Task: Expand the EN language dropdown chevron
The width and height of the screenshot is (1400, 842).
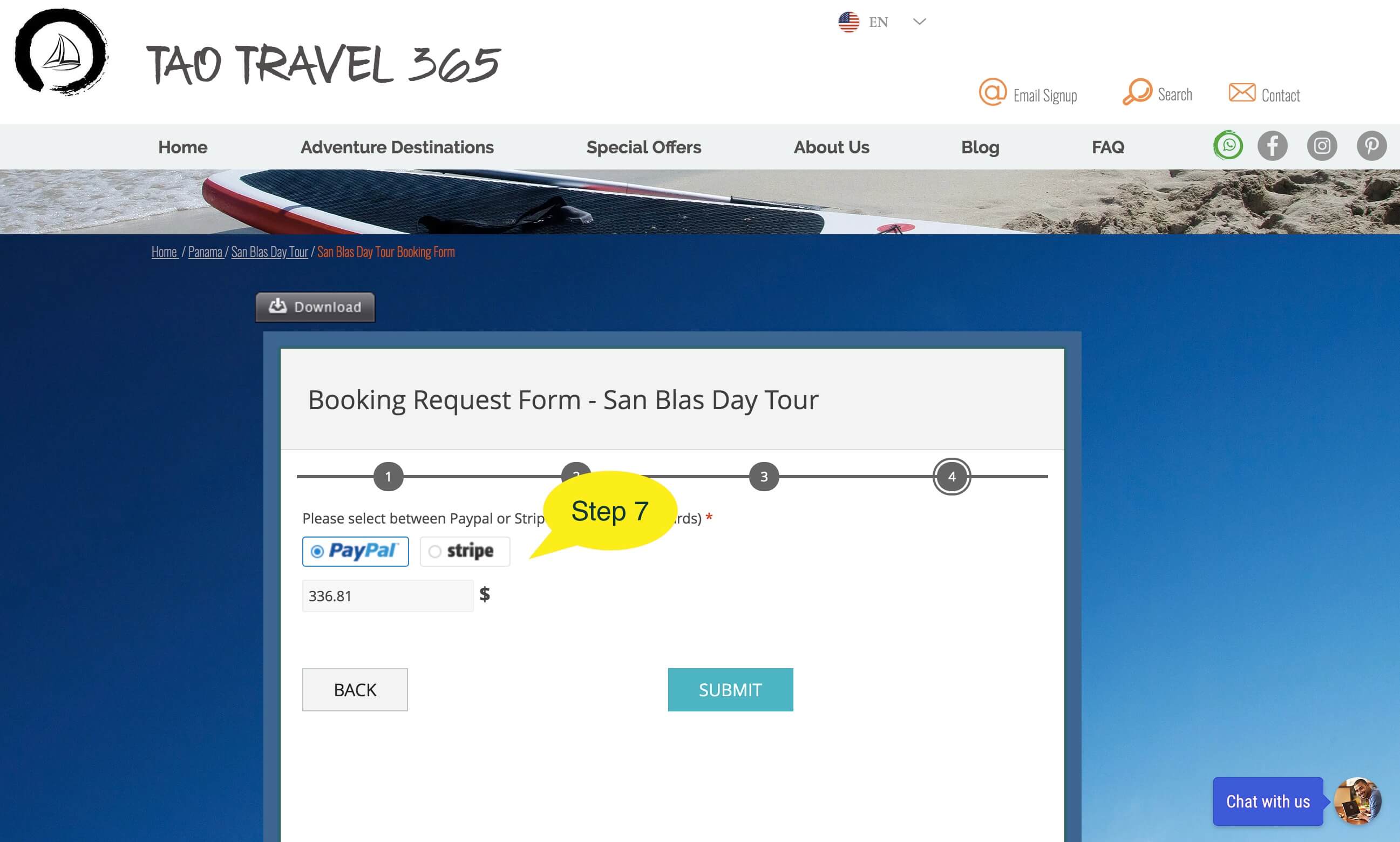Action: (x=919, y=22)
